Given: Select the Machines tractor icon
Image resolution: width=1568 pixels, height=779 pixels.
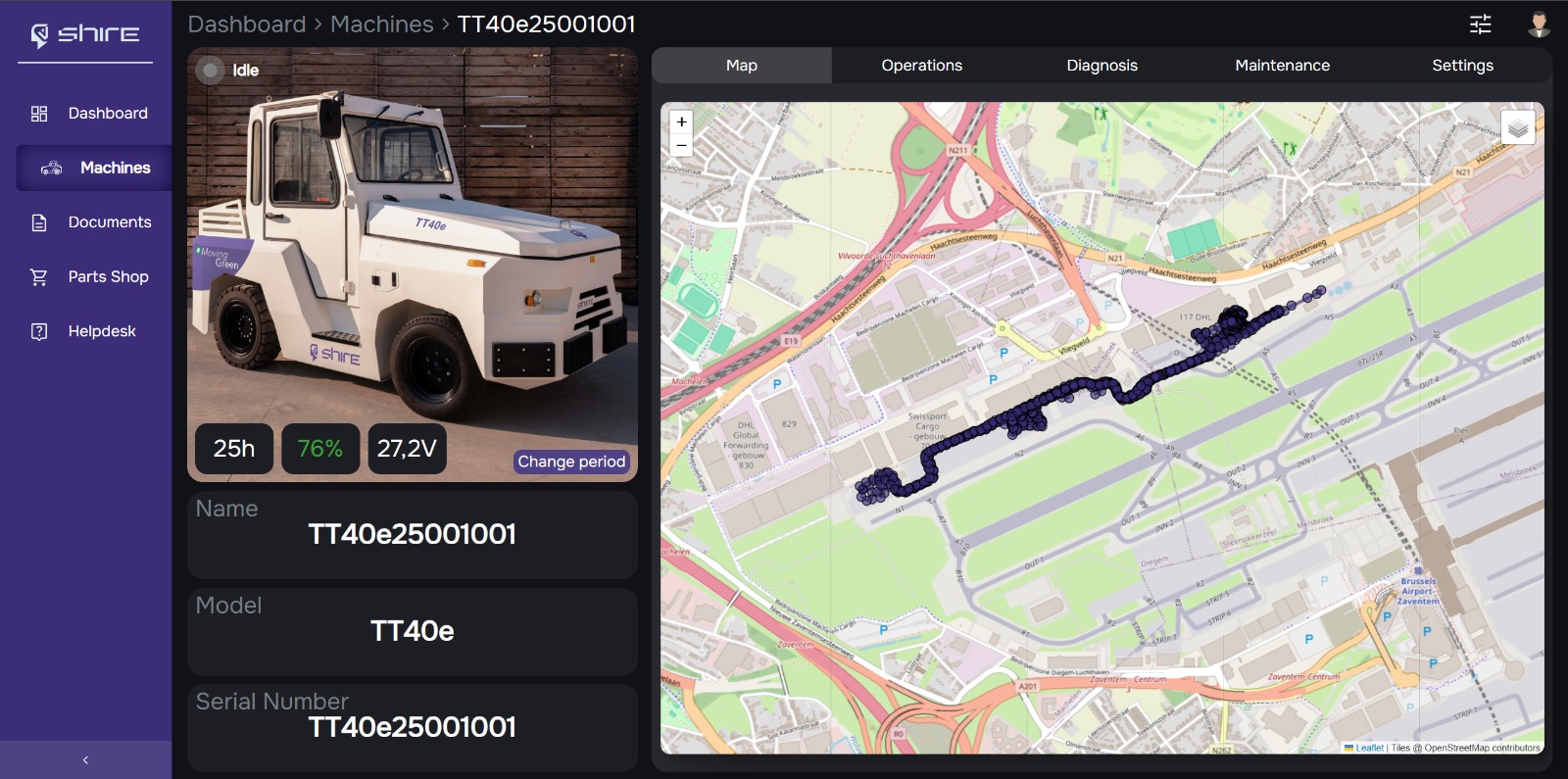Looking at the screenshot, I should 51,169.
